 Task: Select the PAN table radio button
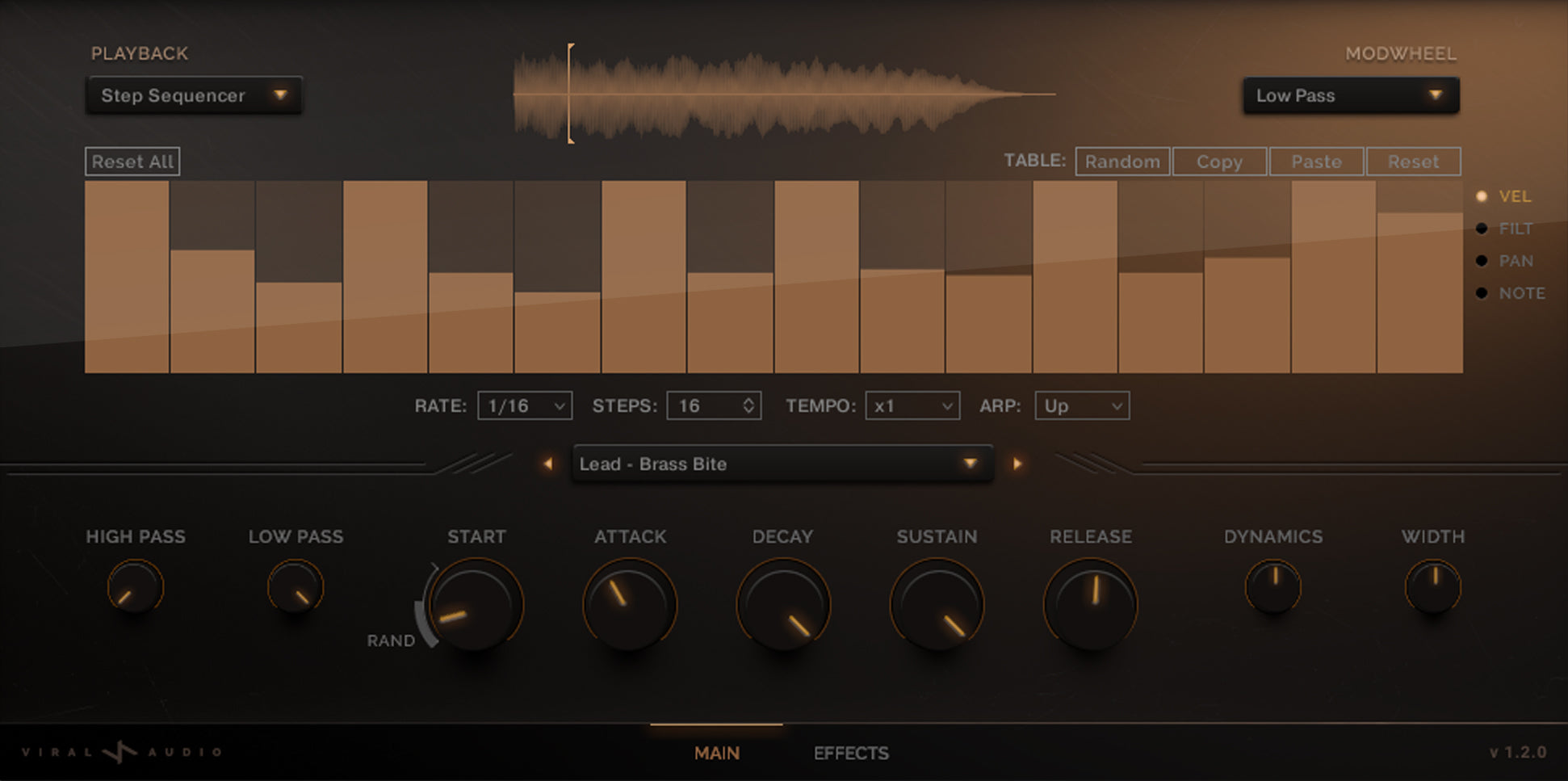[x=1482, y=261]
